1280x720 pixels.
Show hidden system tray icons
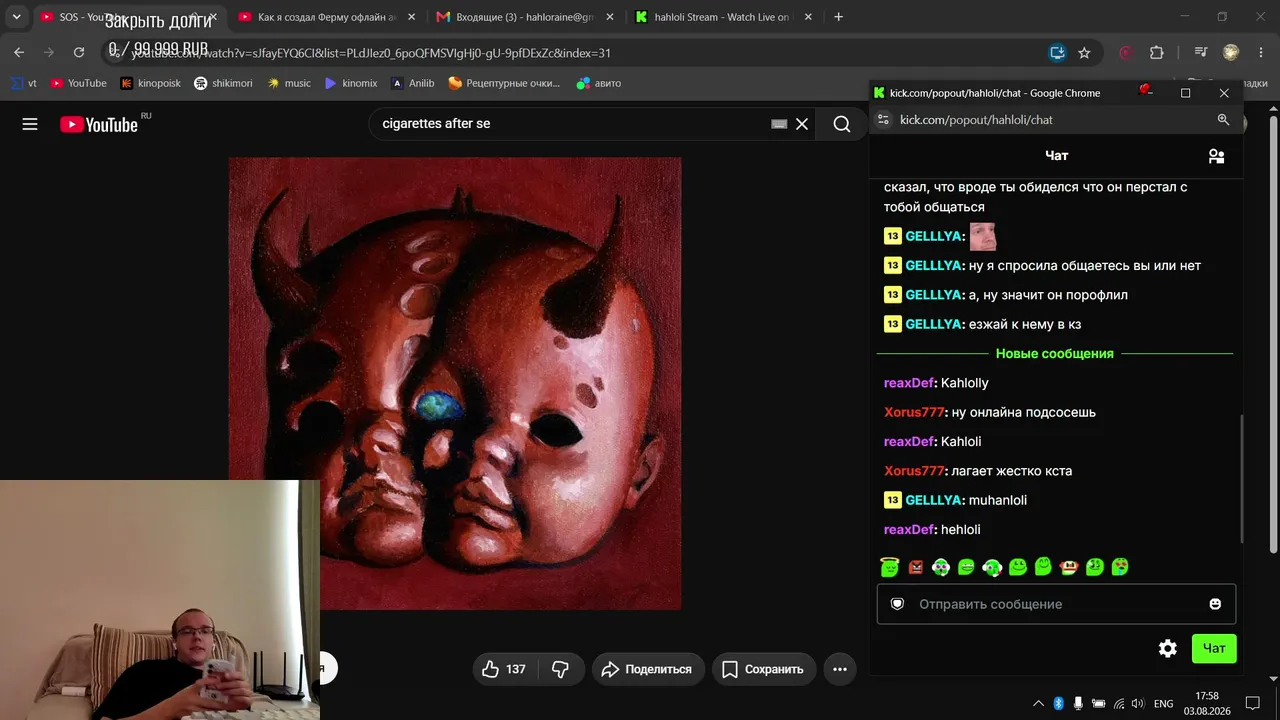point(1038,703)
